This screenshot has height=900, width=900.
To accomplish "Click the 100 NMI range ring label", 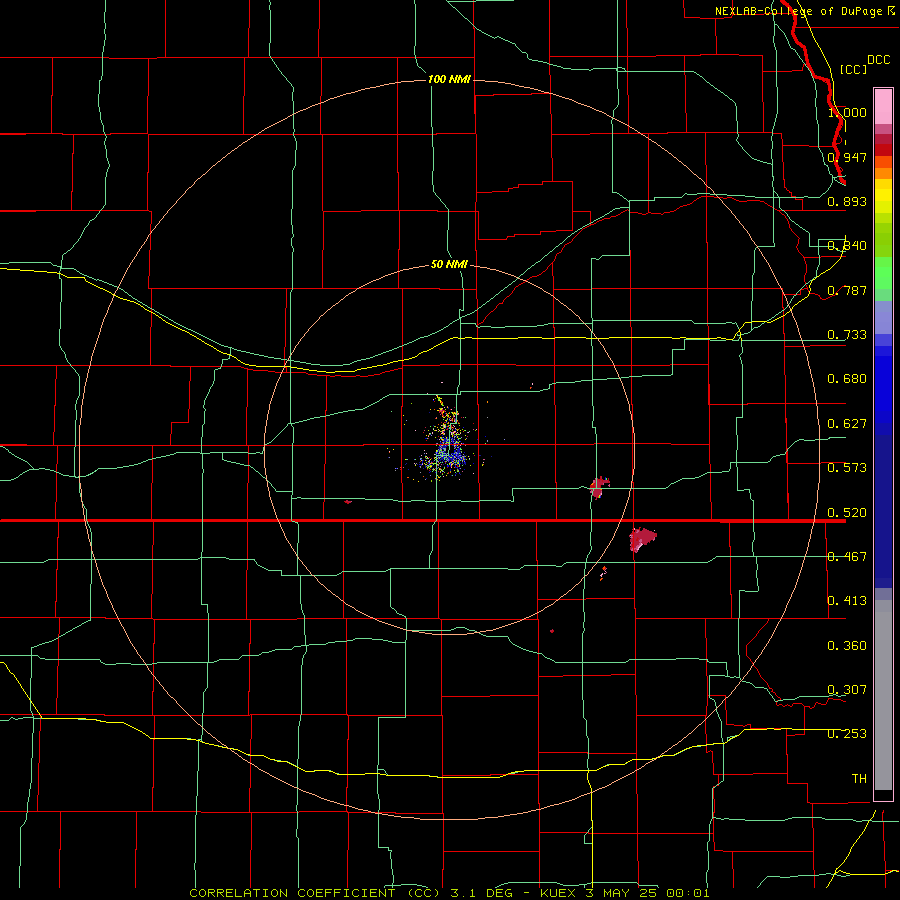I will coord(449,79).
